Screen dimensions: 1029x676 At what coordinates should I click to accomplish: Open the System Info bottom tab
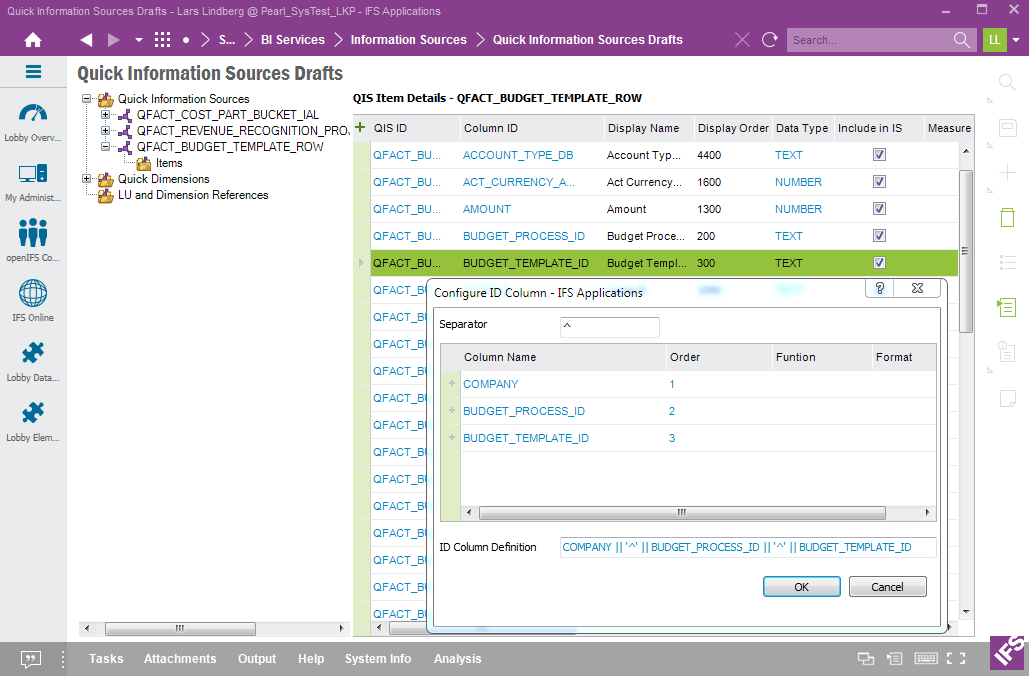[x=378, y=659]
